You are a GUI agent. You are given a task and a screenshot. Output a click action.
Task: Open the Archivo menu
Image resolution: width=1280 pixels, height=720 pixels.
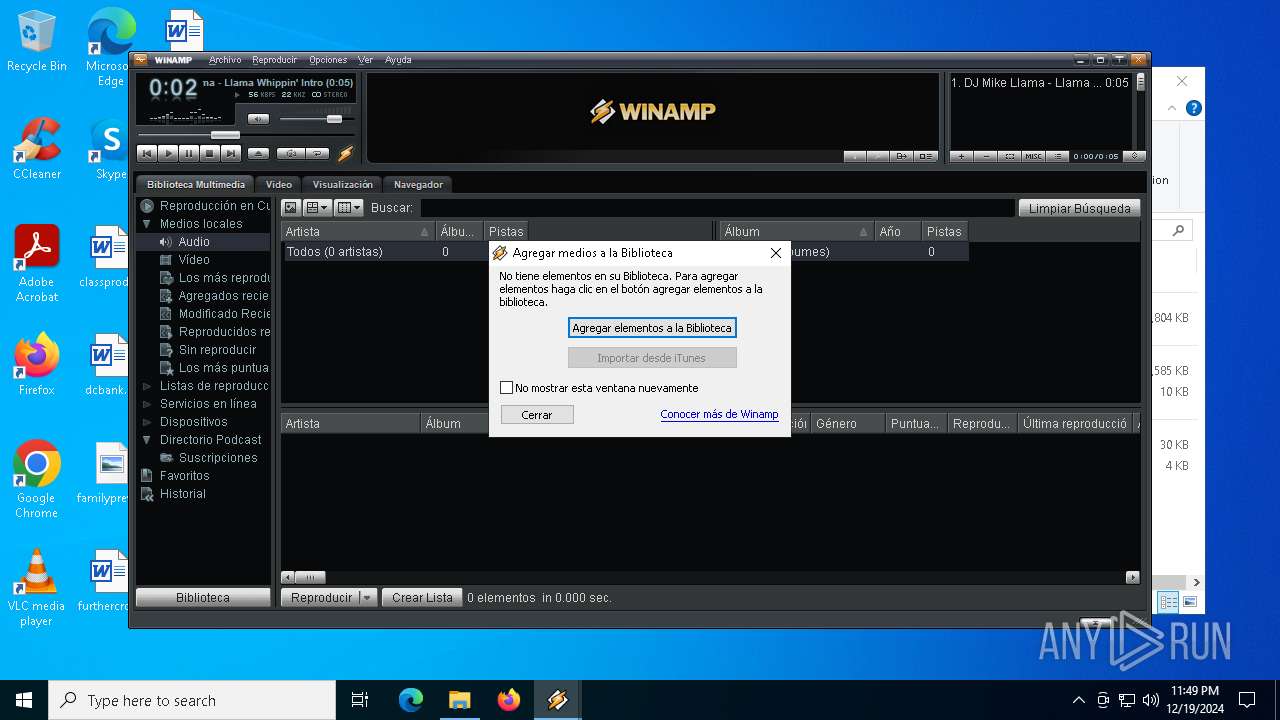pyautogui.click(x=225, y=60)
